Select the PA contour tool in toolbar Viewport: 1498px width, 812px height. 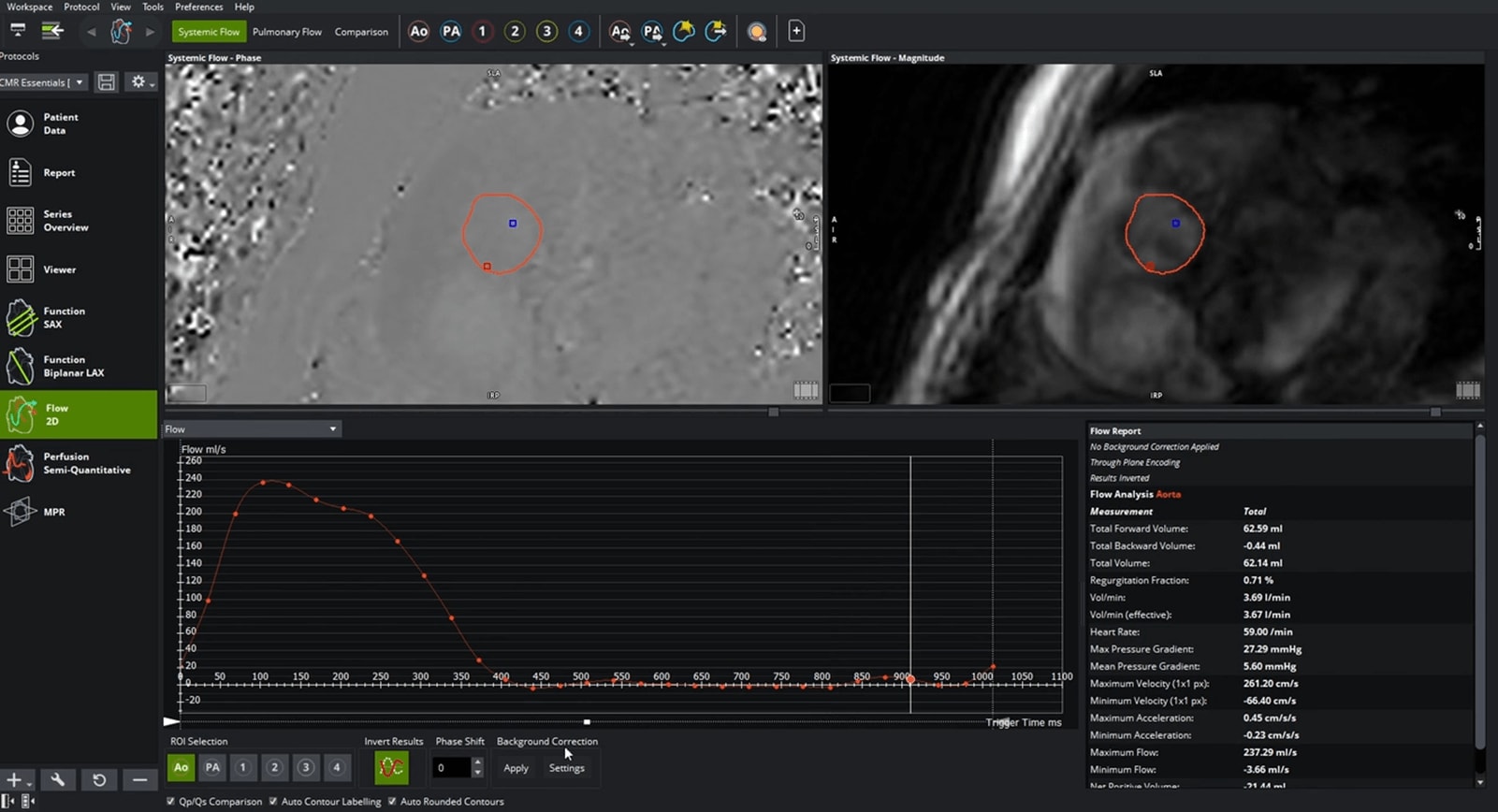pyautogui.click(x=451, y=32)
